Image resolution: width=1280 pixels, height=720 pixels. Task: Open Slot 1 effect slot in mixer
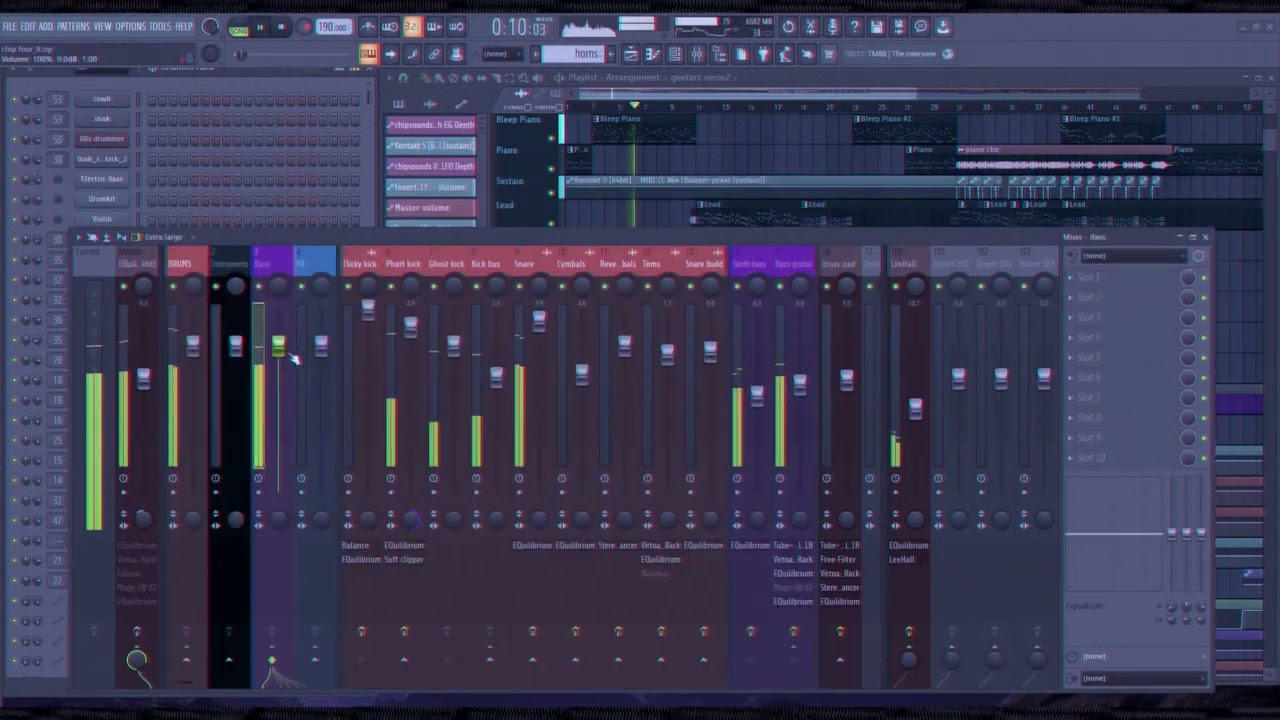pyautogui.click(x=1125, y=277)
